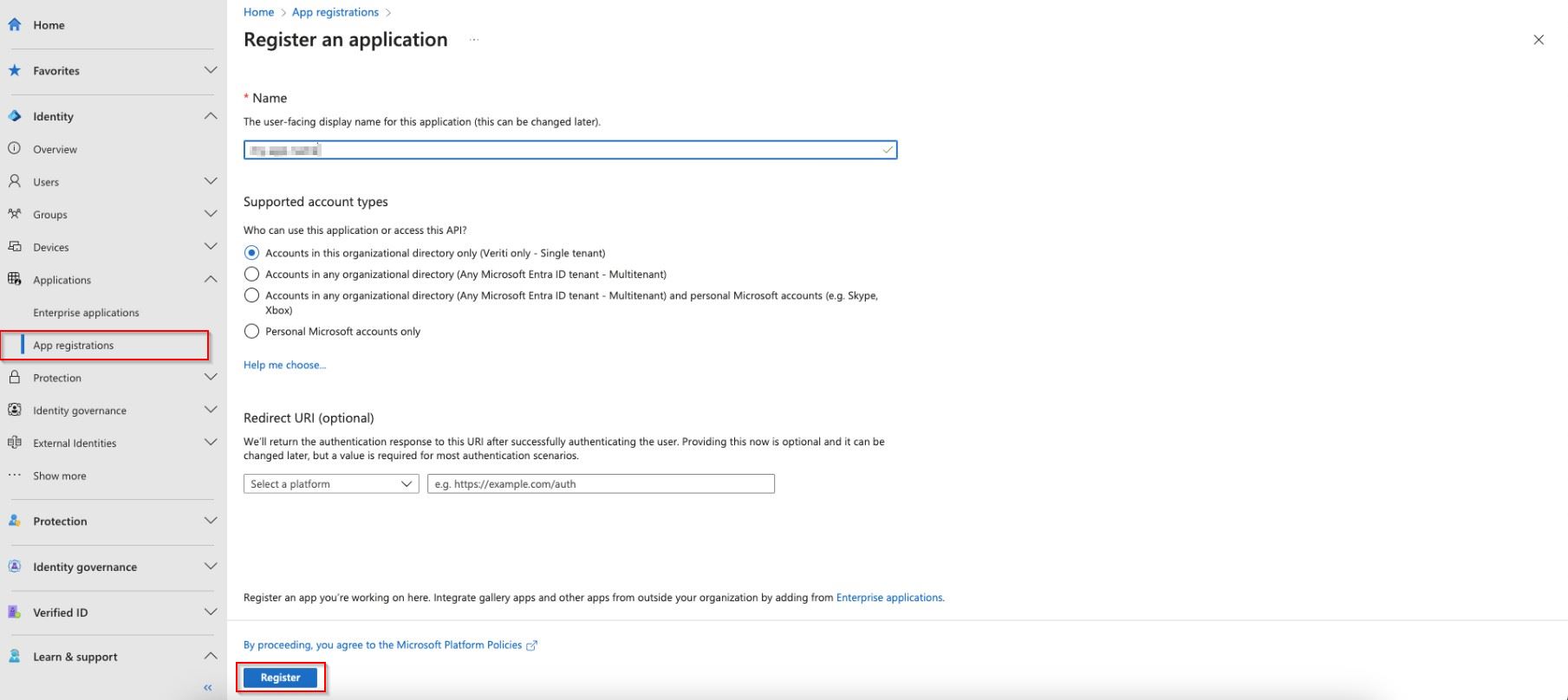The image size is (1568, 700).
Task: Expand the Groups section chevron
Action: point(210,214)
